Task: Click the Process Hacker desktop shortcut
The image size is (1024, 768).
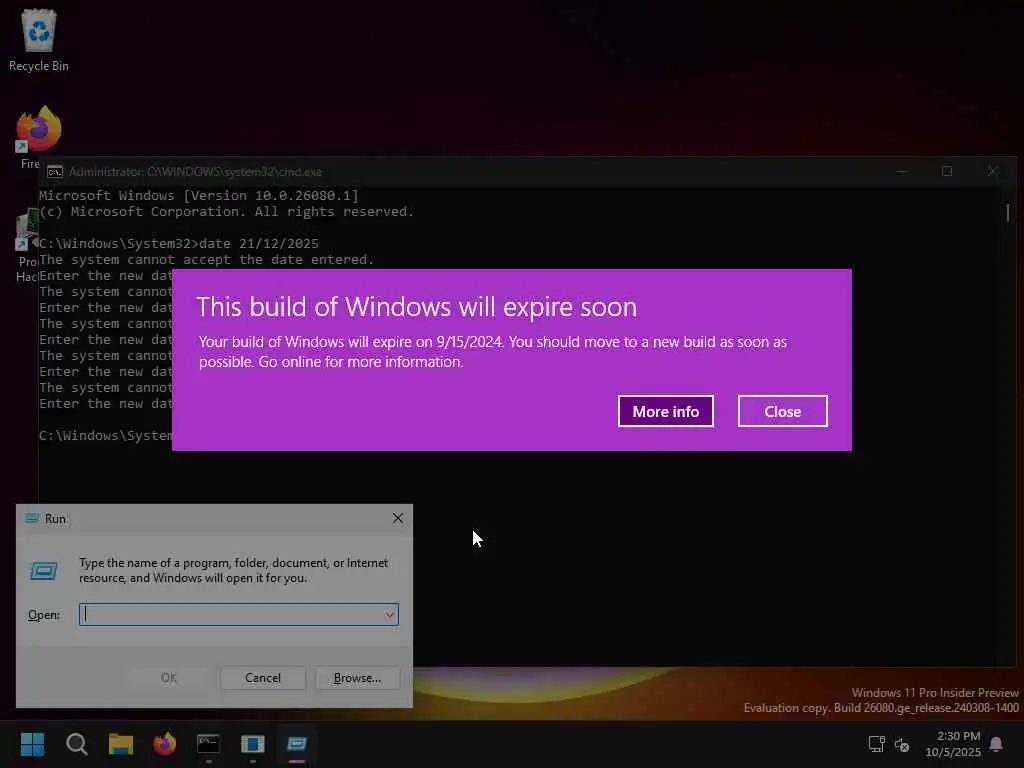Action: coord(27,247)
